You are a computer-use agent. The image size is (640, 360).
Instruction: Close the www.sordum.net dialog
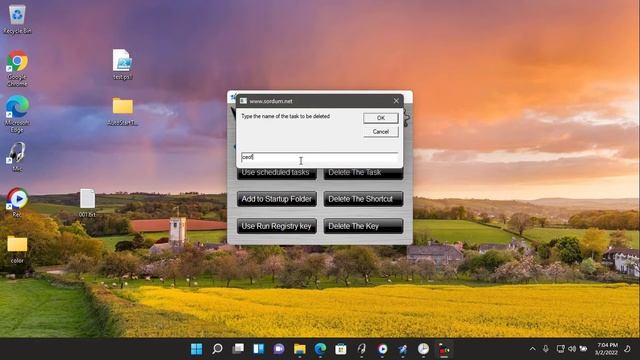click(x=396, y=101)
